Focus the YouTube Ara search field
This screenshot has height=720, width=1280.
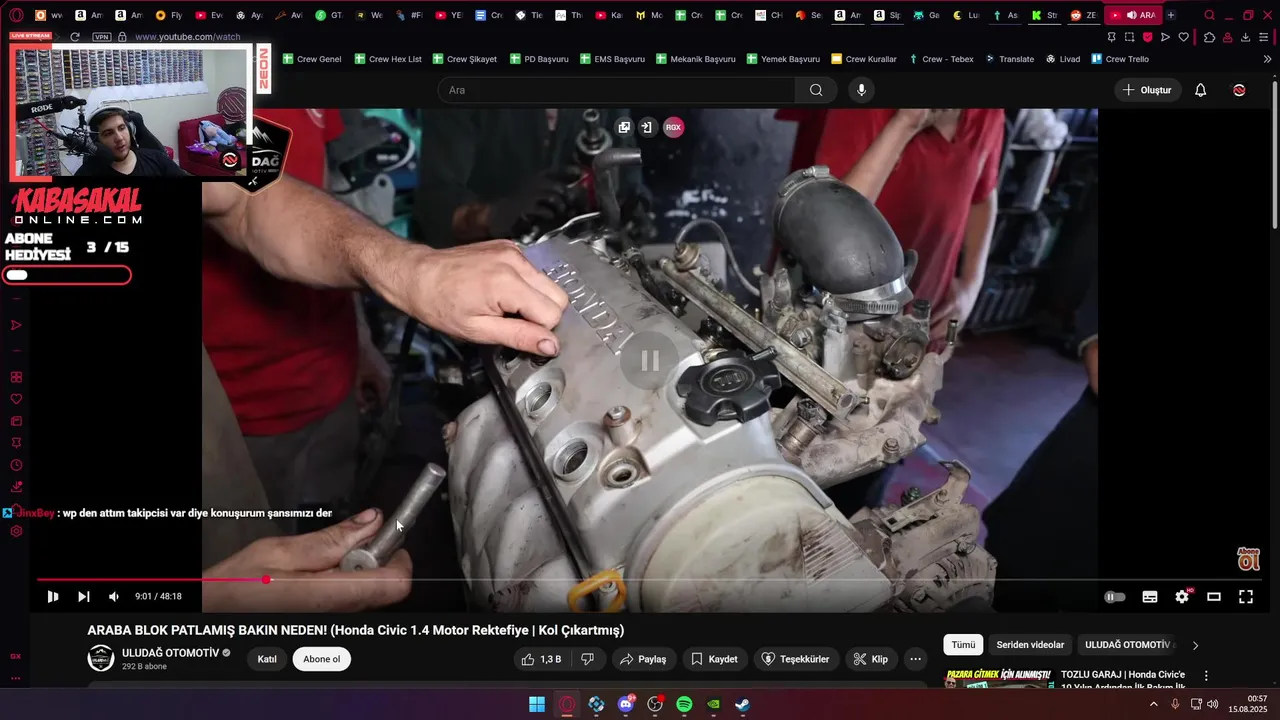pos(615,90)
